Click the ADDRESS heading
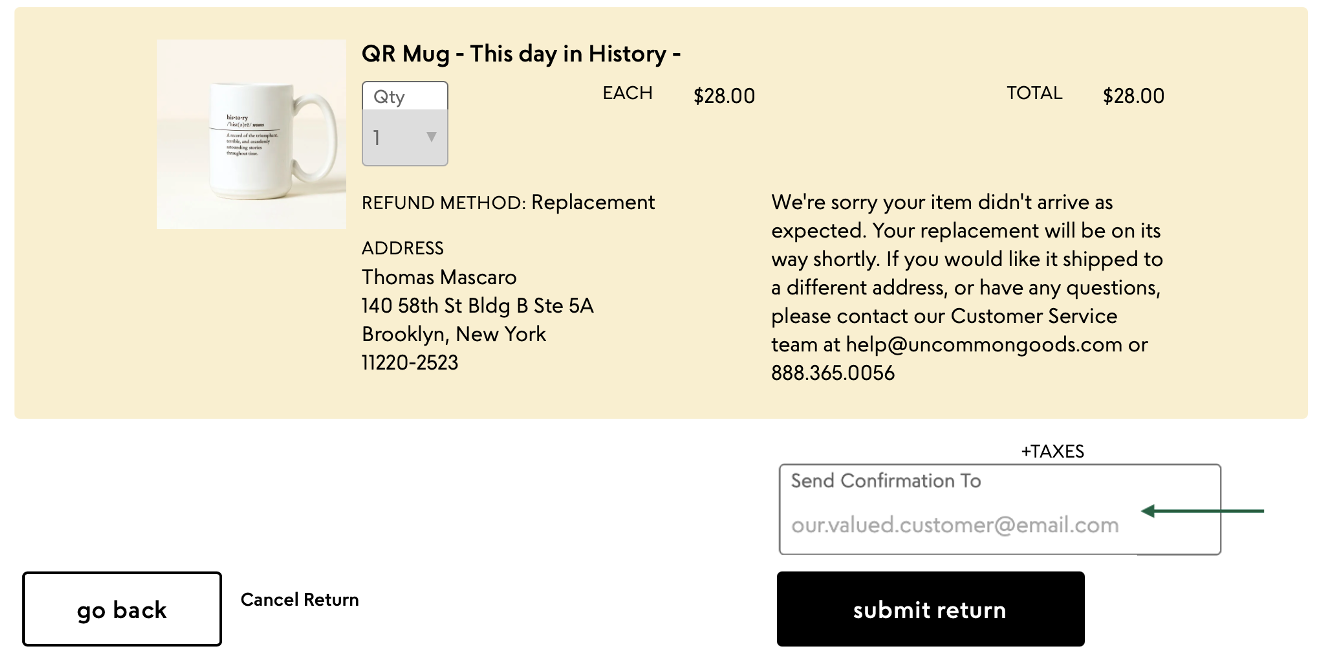The image size is (1322, 654). coord(403,248)
